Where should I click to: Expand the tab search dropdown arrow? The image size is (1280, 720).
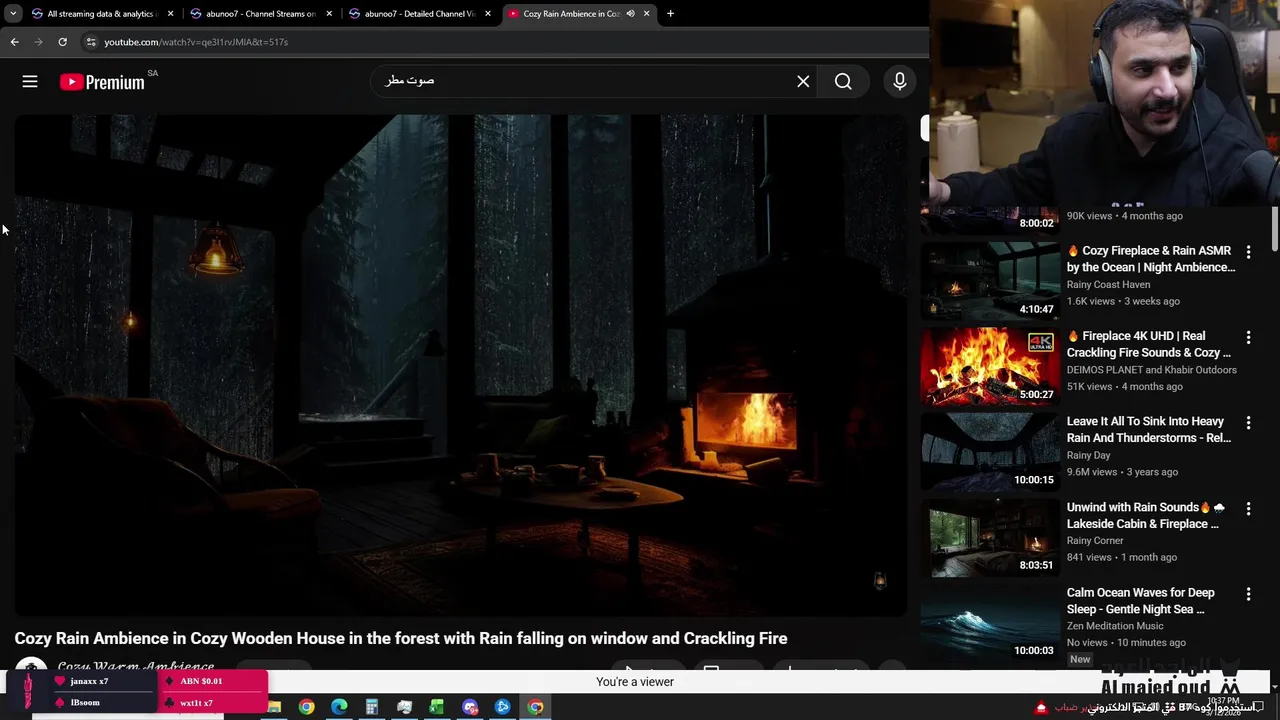point(13,14)
